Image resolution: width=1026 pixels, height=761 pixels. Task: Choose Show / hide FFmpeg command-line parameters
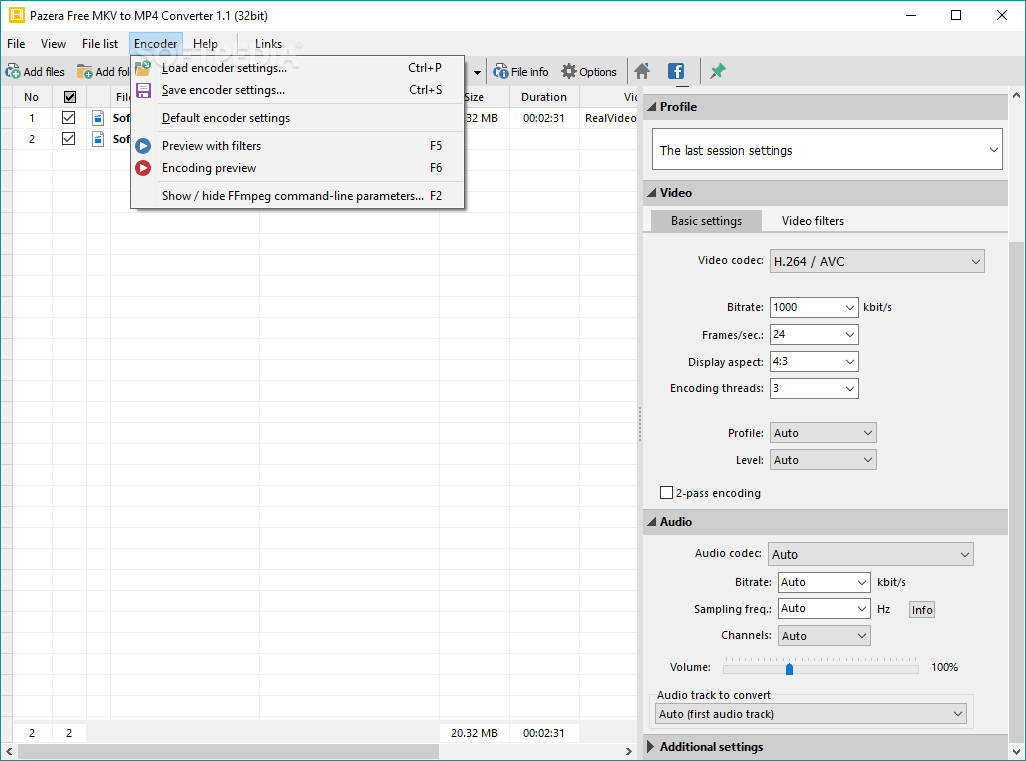point(298,196)
